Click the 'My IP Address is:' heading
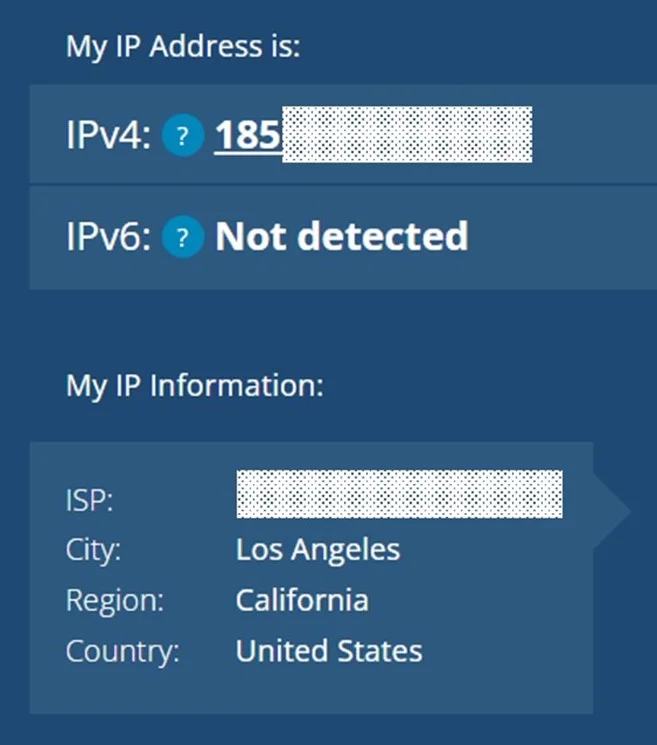657x745 pixels. [x=183, y=47]
